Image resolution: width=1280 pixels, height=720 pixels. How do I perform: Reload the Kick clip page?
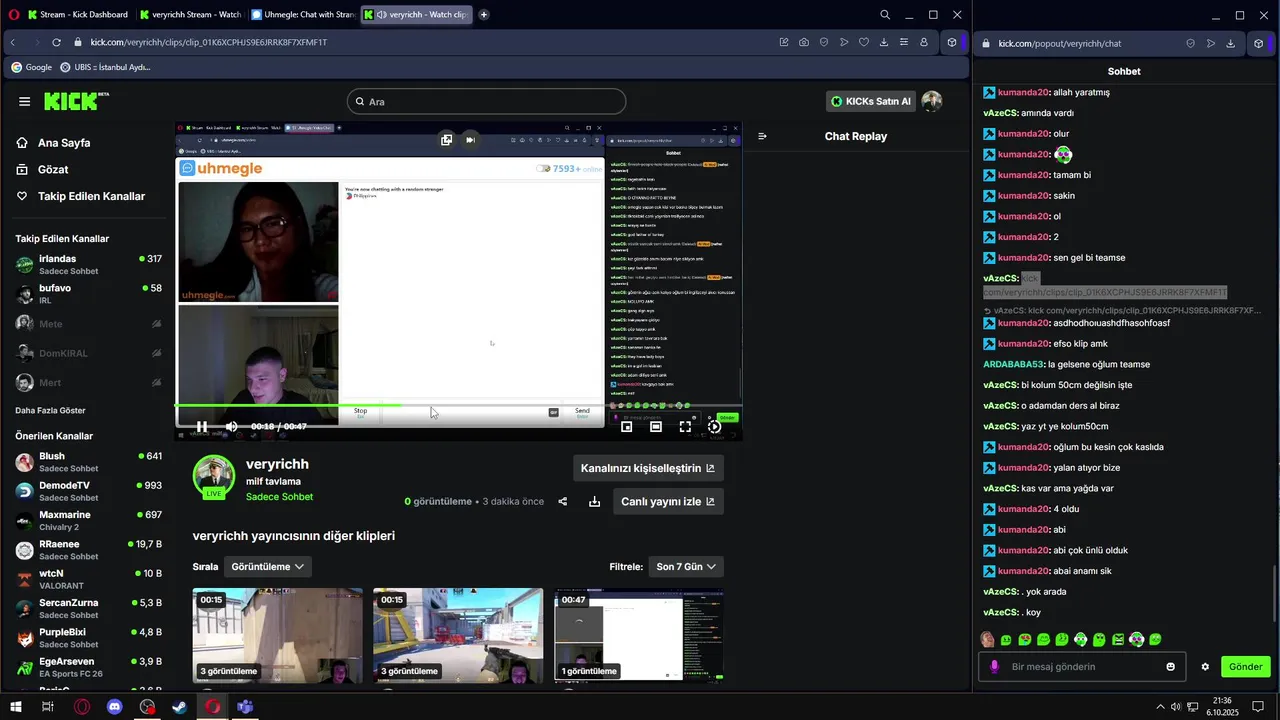pos(56,42)
